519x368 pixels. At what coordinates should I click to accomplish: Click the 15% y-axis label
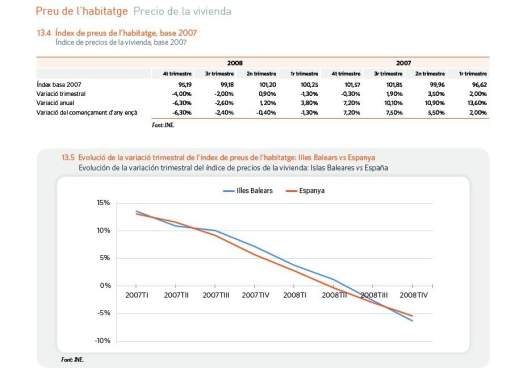click(103, 203)
